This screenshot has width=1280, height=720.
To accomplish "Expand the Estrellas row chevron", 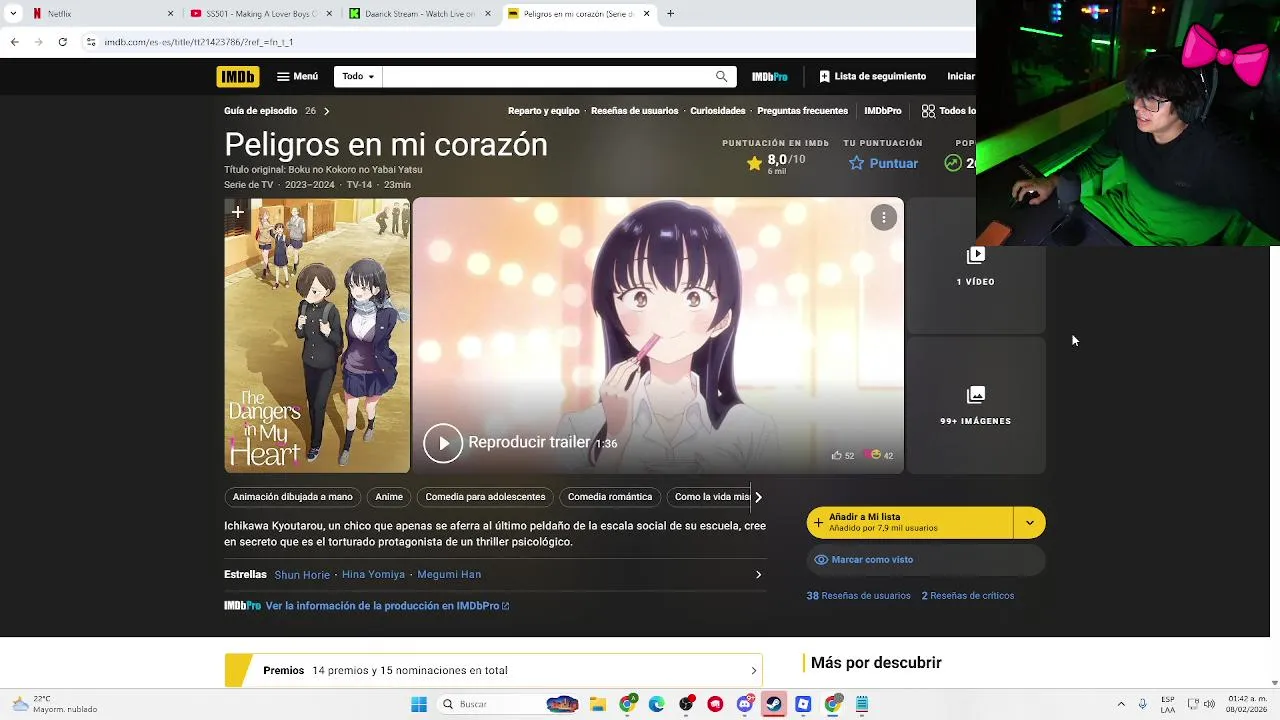I will pyautogui.click(x=758, y=575).
